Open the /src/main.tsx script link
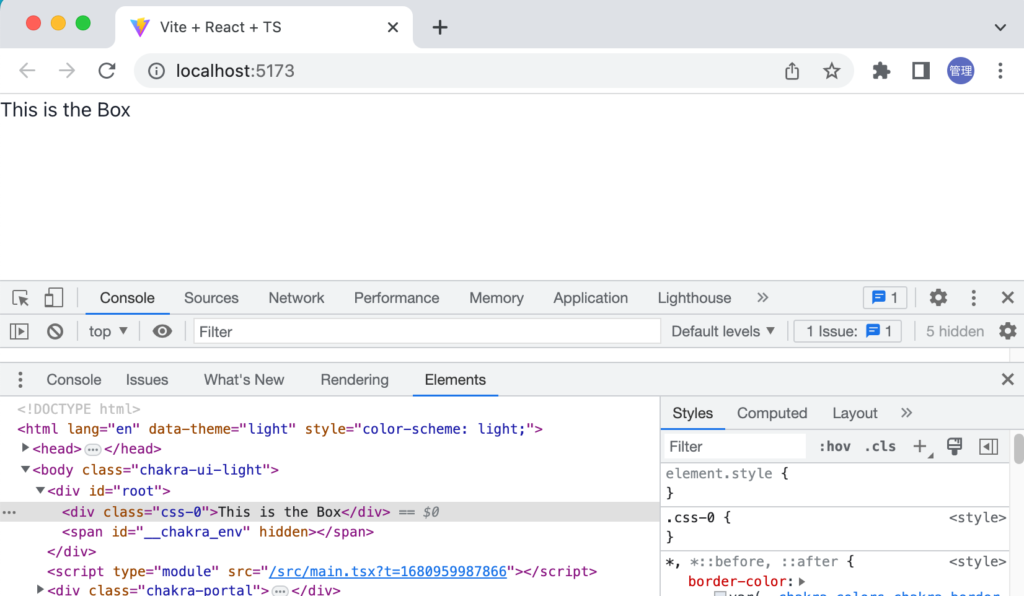 [388, 572]
